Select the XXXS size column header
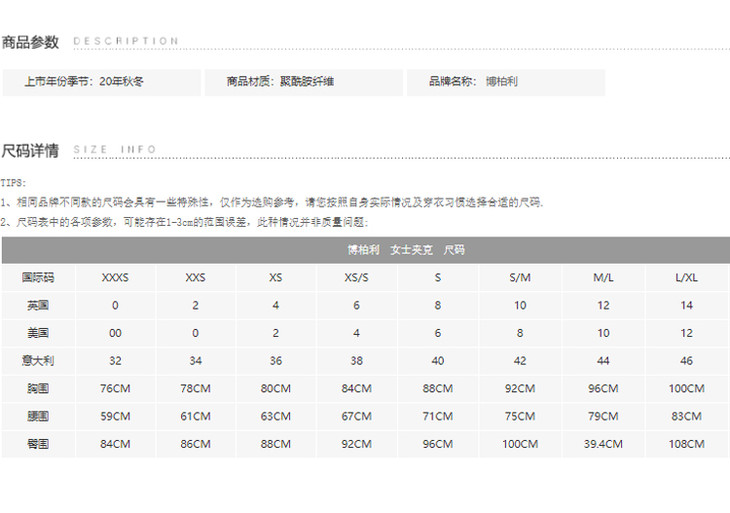730x513 pixels. pos(115,277)
